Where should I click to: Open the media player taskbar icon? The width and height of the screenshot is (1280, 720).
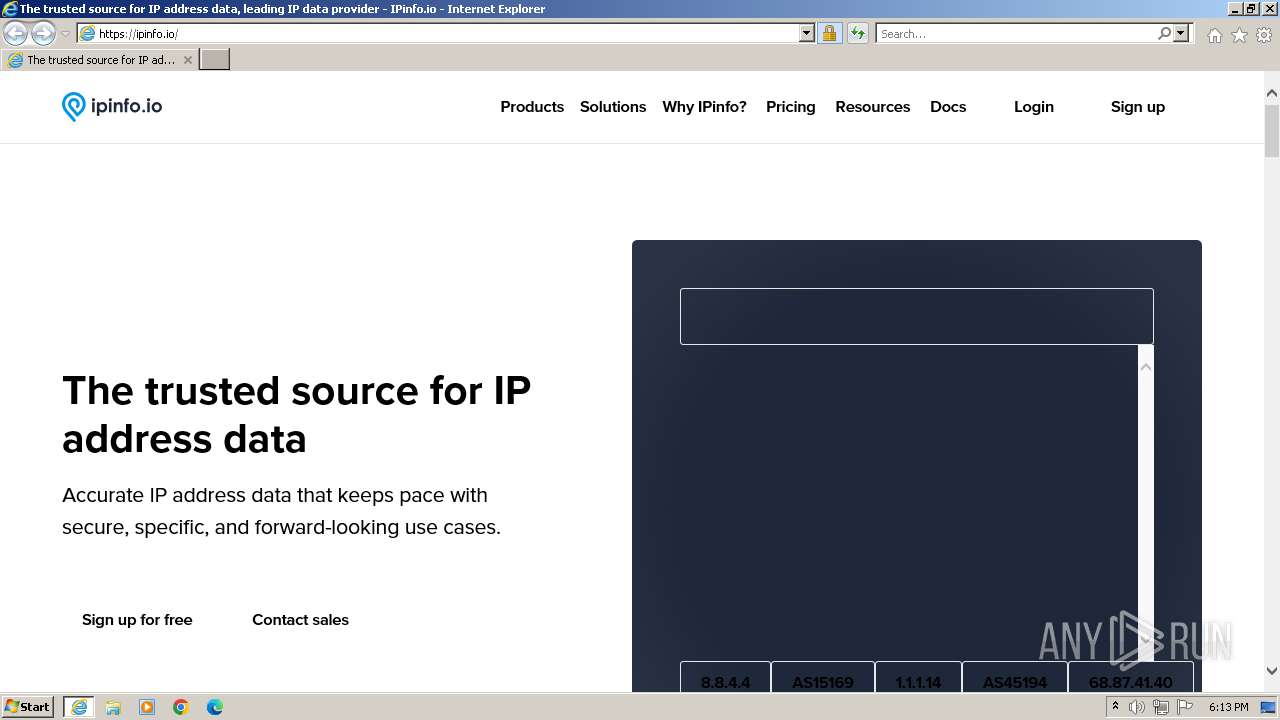pyautogui.click(x=147, y=707)
